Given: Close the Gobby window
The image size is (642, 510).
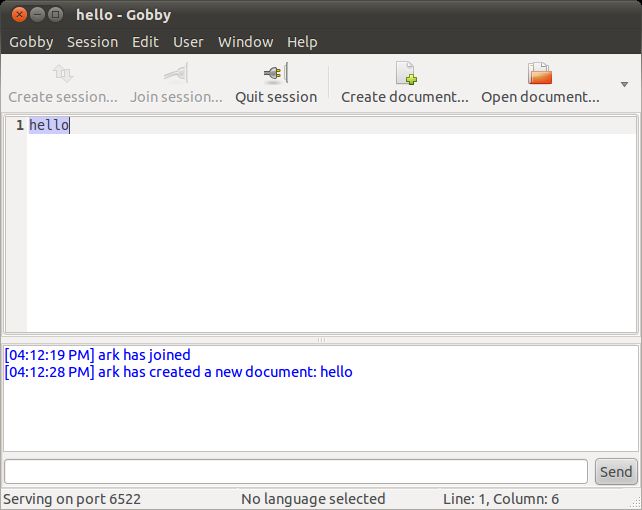Looking at the screenshot, I should 19,15.
